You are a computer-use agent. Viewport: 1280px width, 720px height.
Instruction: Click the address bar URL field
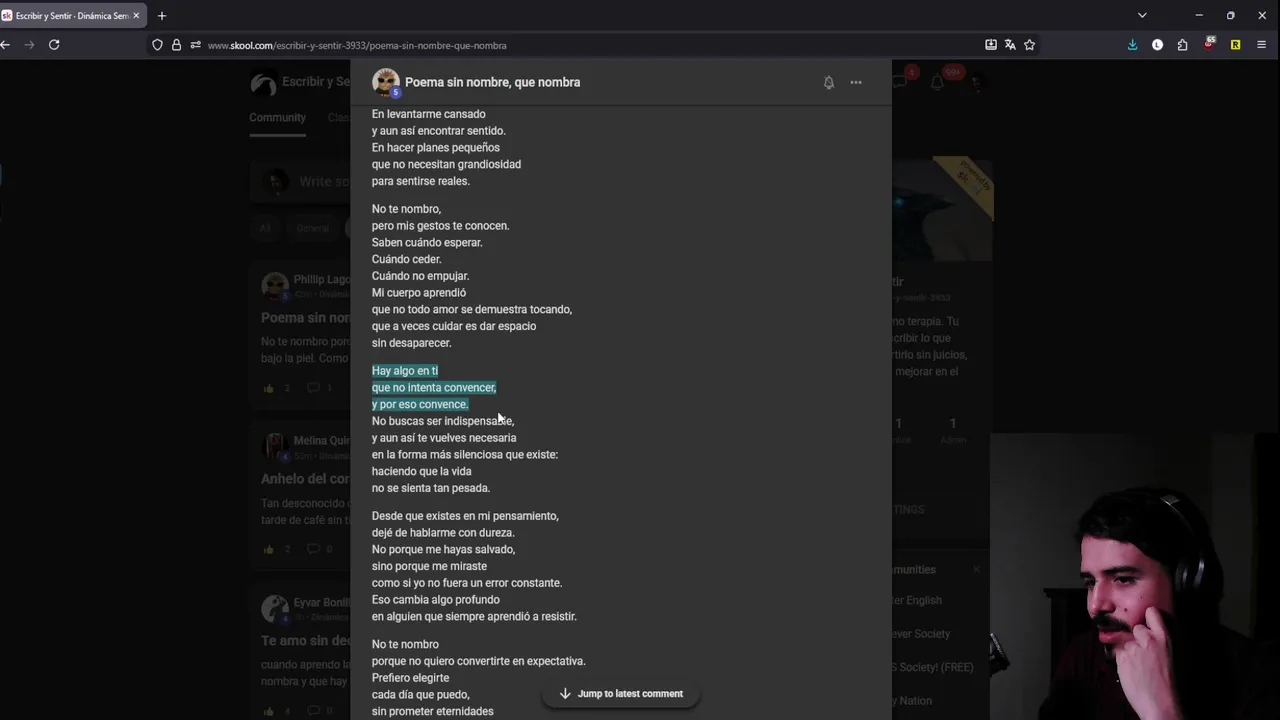500,45
